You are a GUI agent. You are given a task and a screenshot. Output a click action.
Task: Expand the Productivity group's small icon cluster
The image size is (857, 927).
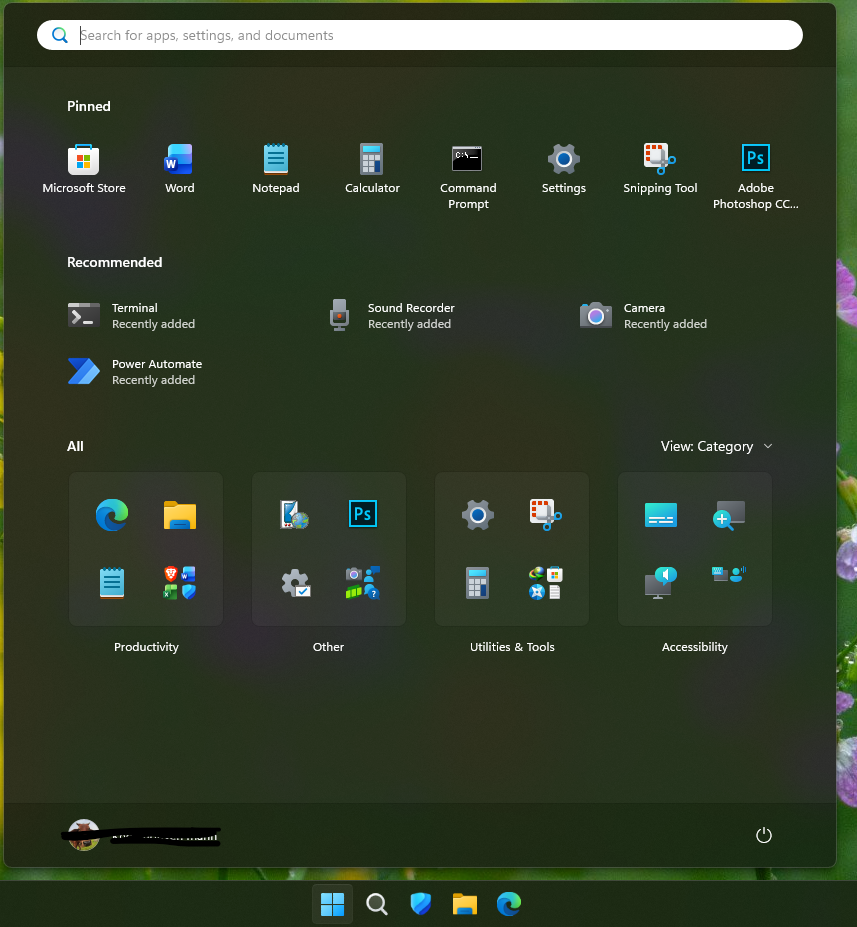pyautogui.click(x=180, y=583)
